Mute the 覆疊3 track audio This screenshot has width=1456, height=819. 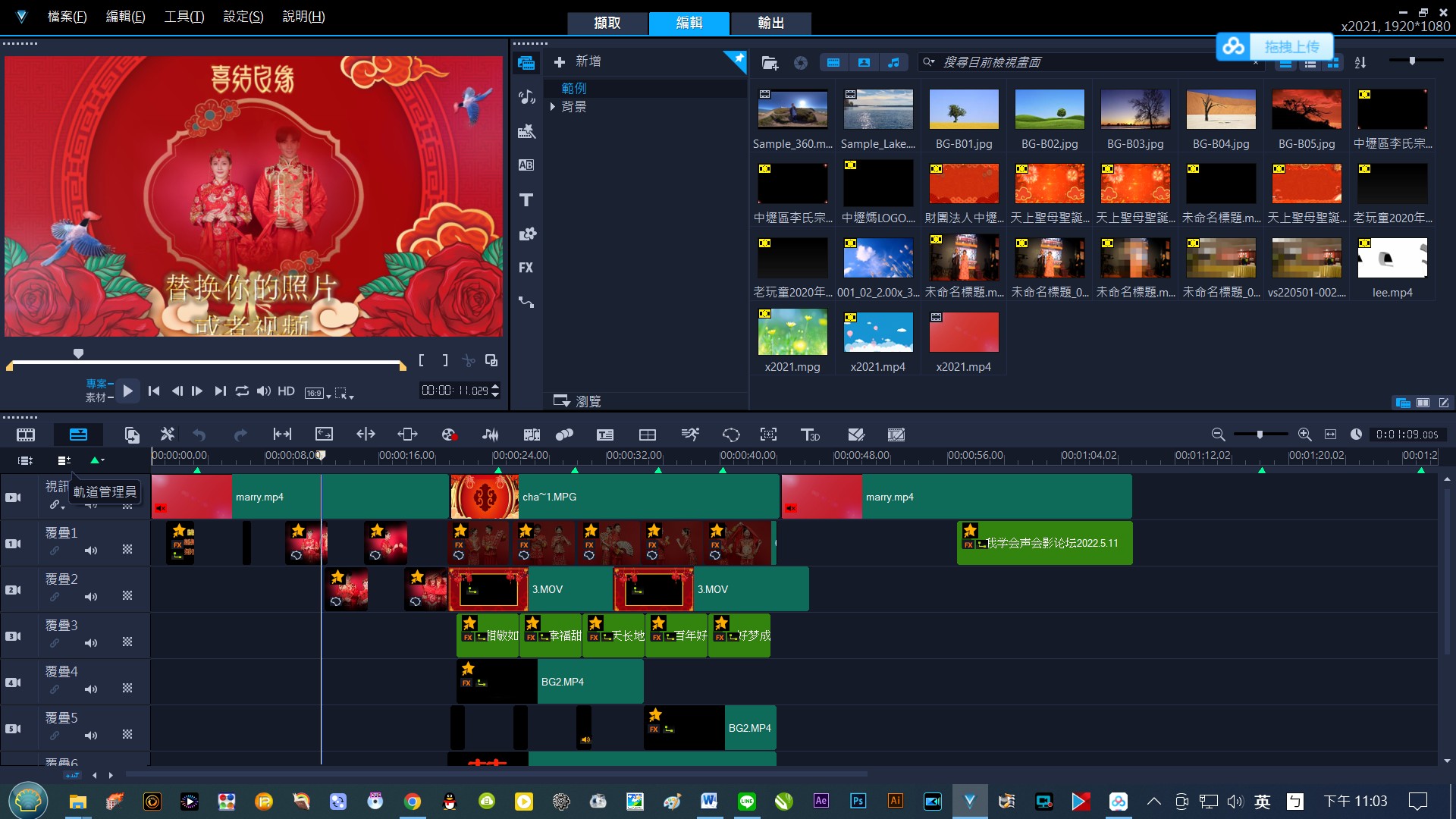[91, 643]
